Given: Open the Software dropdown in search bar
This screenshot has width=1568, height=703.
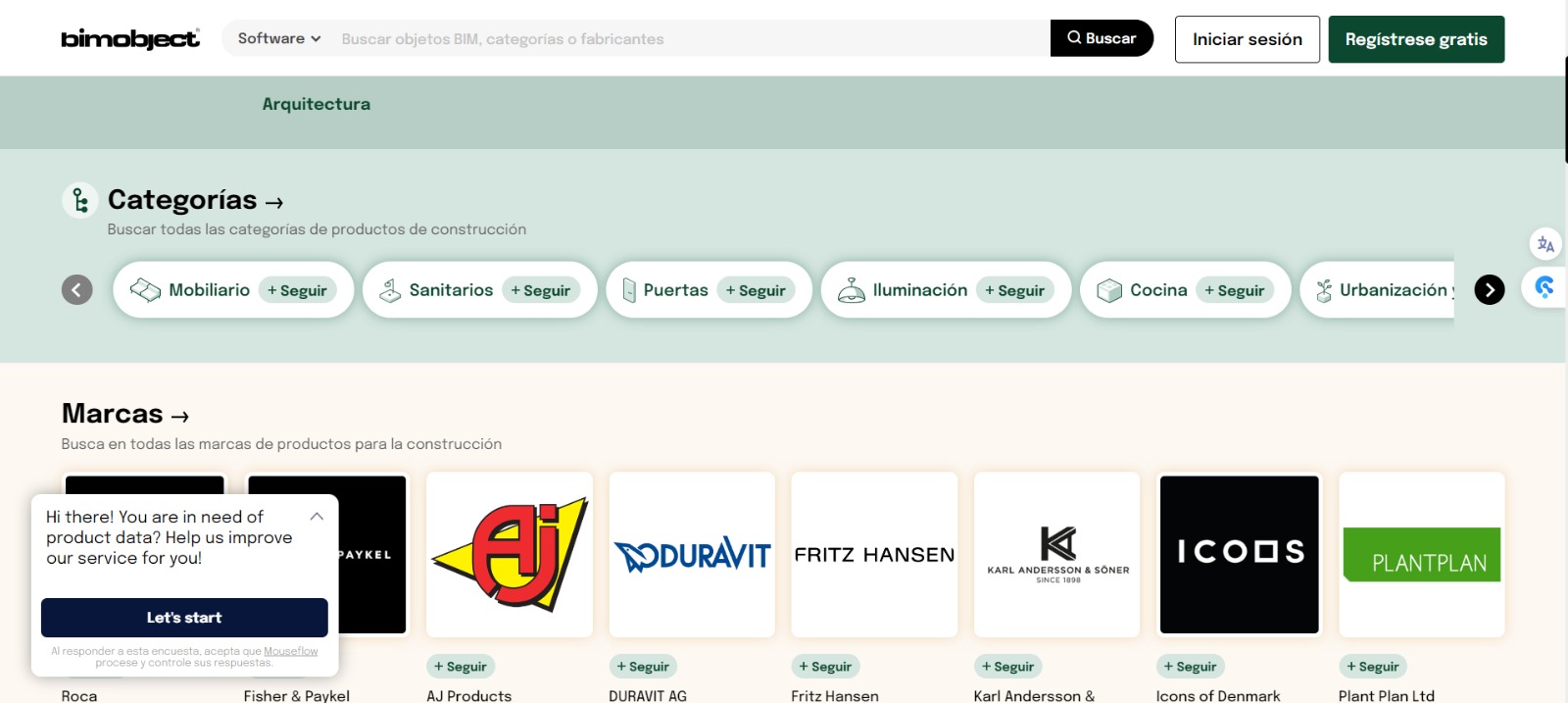Looking at the screenshot, I should 279,38.
